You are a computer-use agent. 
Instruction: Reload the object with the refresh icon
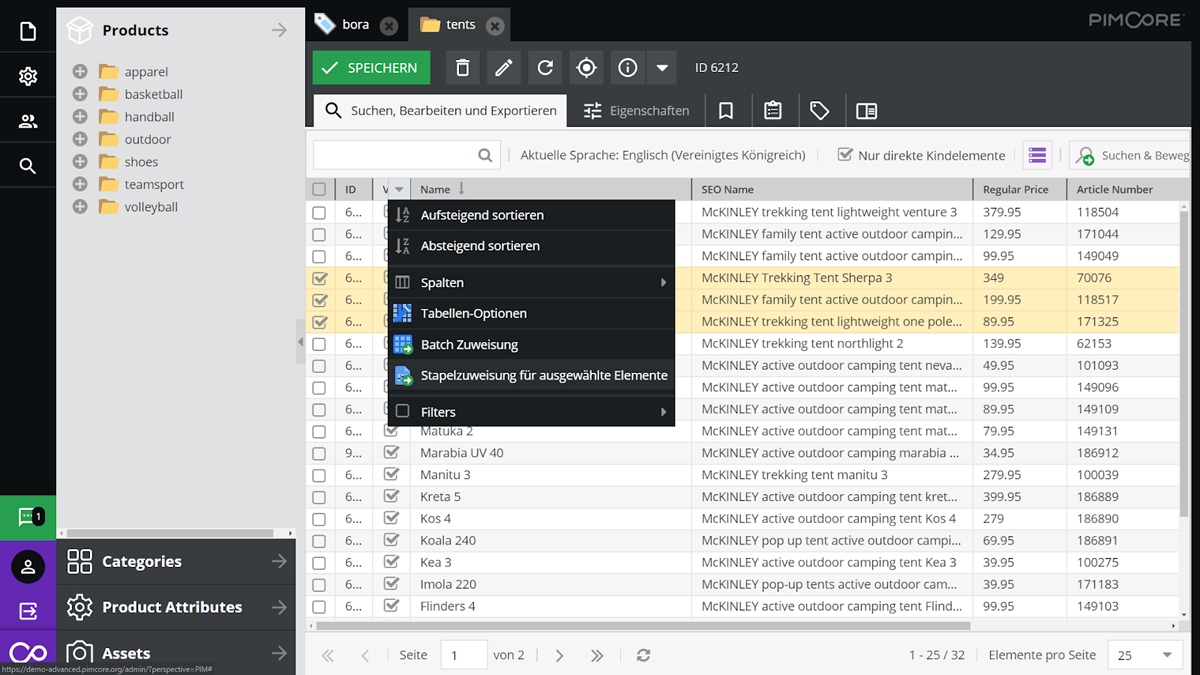pos(545,68)
